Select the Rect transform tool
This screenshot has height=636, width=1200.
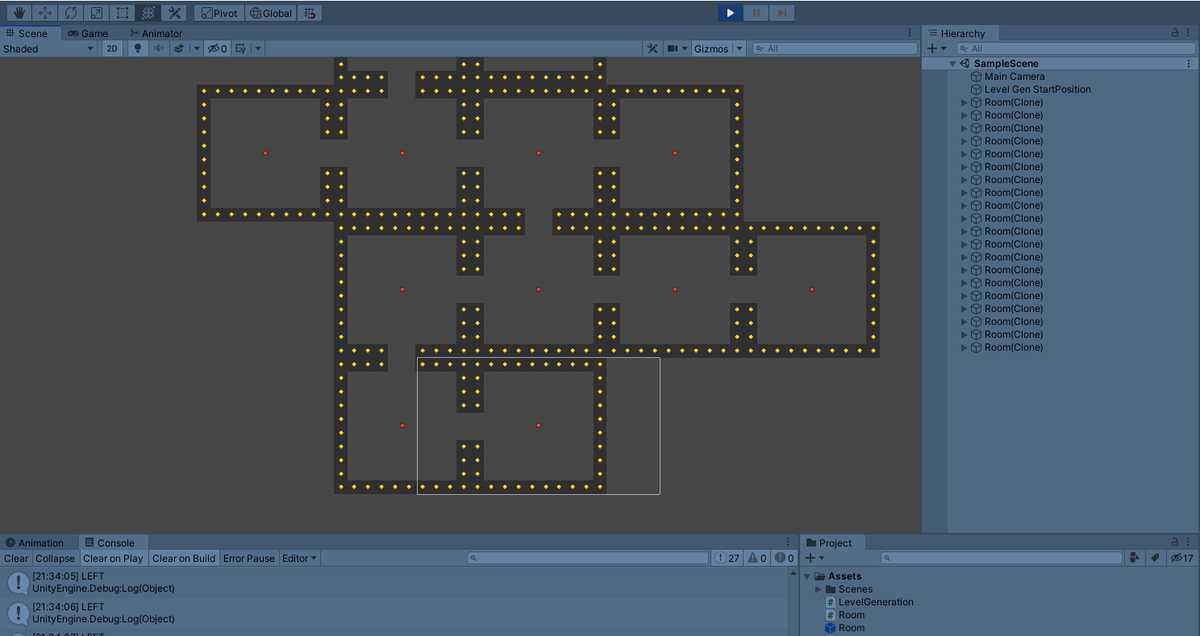click(122, 13)
